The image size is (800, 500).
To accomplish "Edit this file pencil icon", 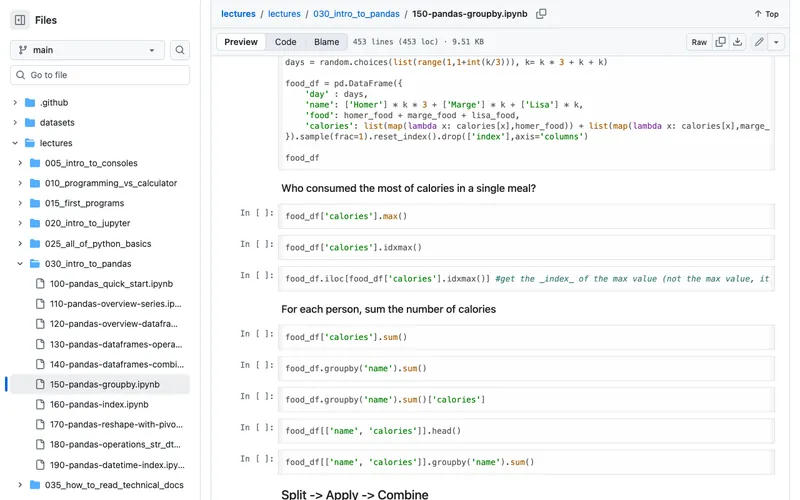I will (x=759, y=42).
